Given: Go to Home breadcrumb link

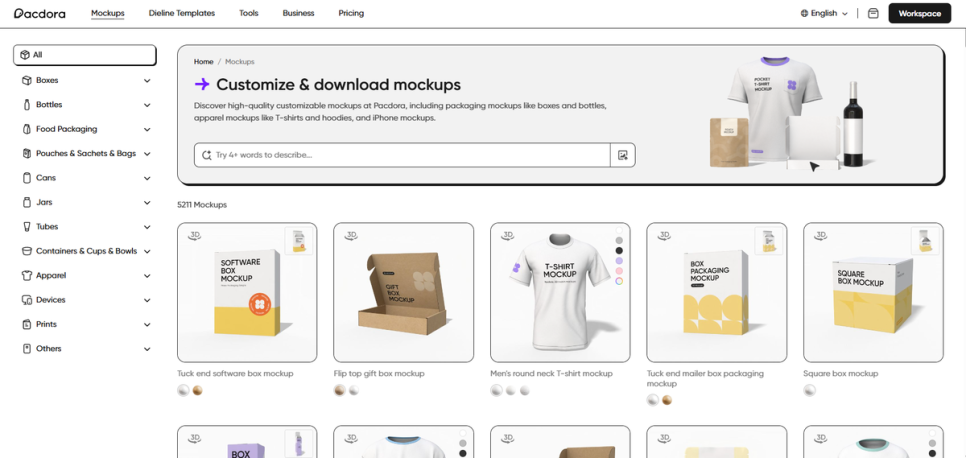Looking at the screenshot, I should tap(203, 62).
